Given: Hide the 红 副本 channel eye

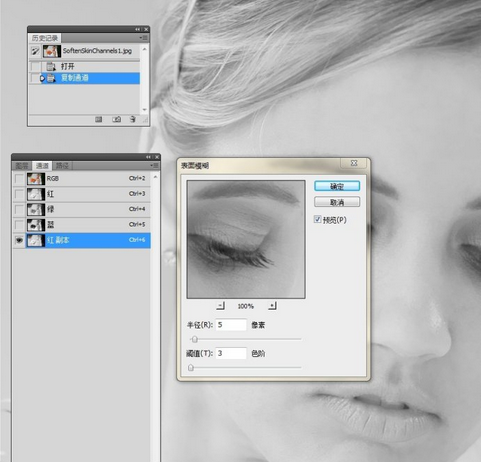Looking at the screenshot, I should pos(19,240).
